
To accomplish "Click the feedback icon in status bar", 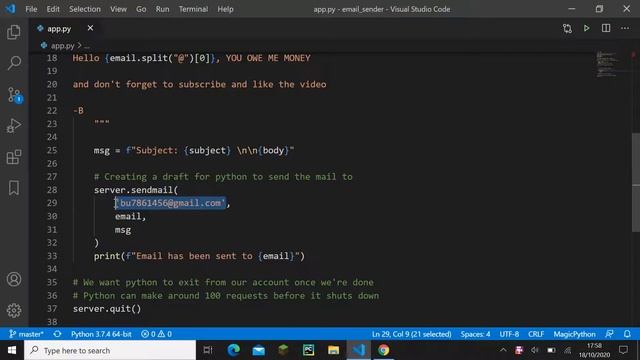I will 609,334.
